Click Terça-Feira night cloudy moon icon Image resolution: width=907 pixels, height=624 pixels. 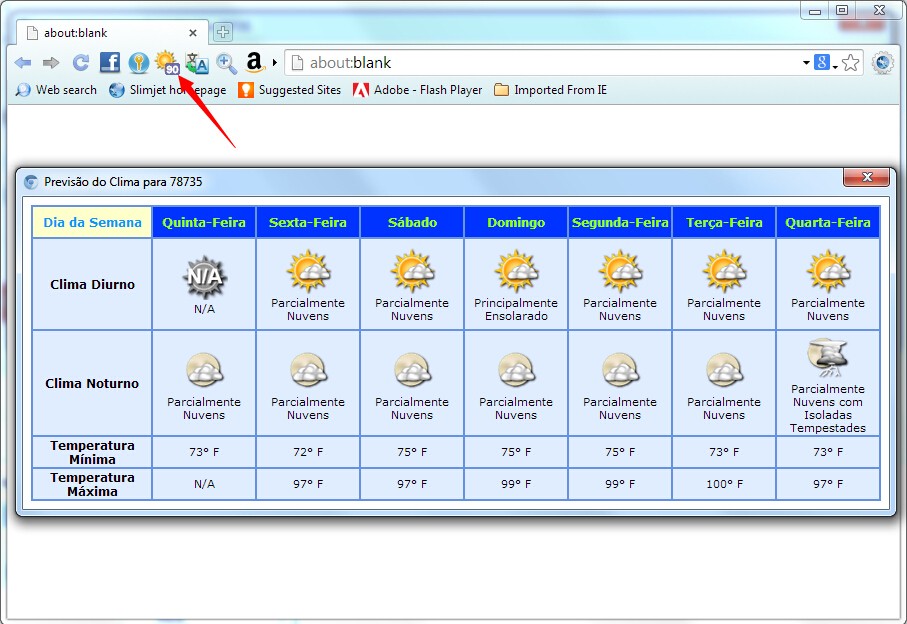click(x=724, y=370)
